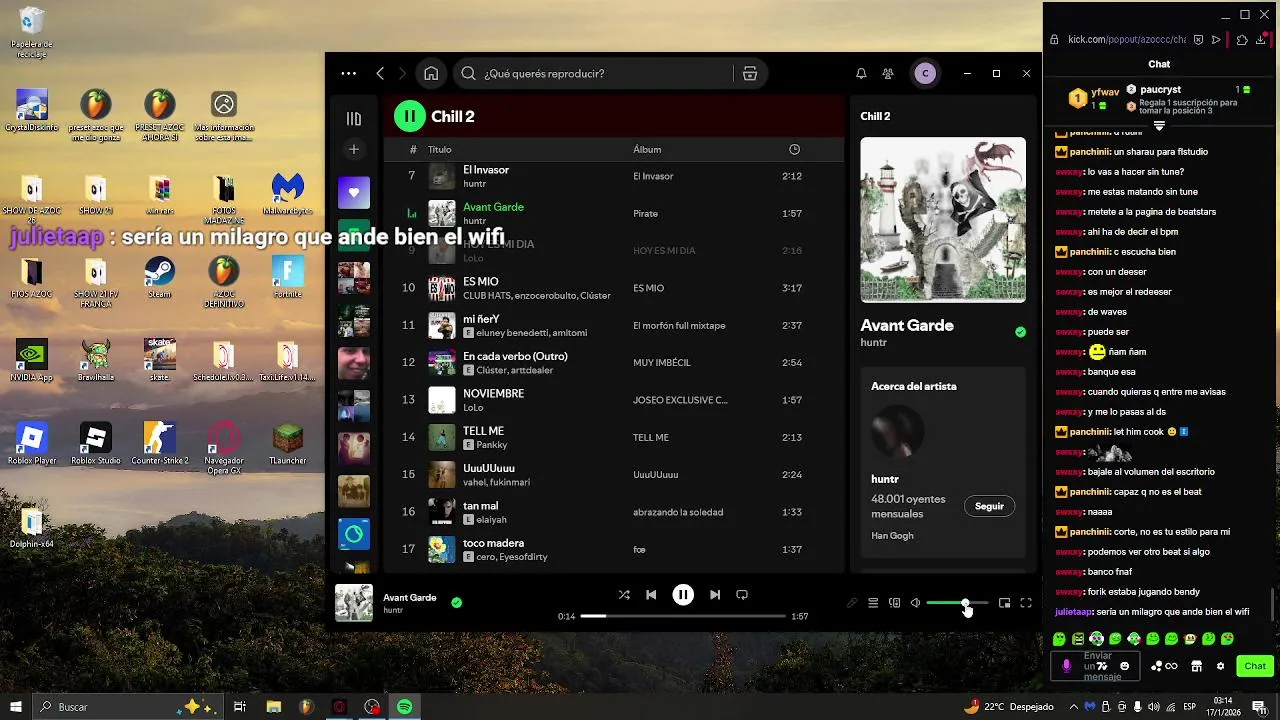The height and width of the screenshot is (720, 1280).
Task: Open connect to a device icon
Action: [x=895, y=603]
